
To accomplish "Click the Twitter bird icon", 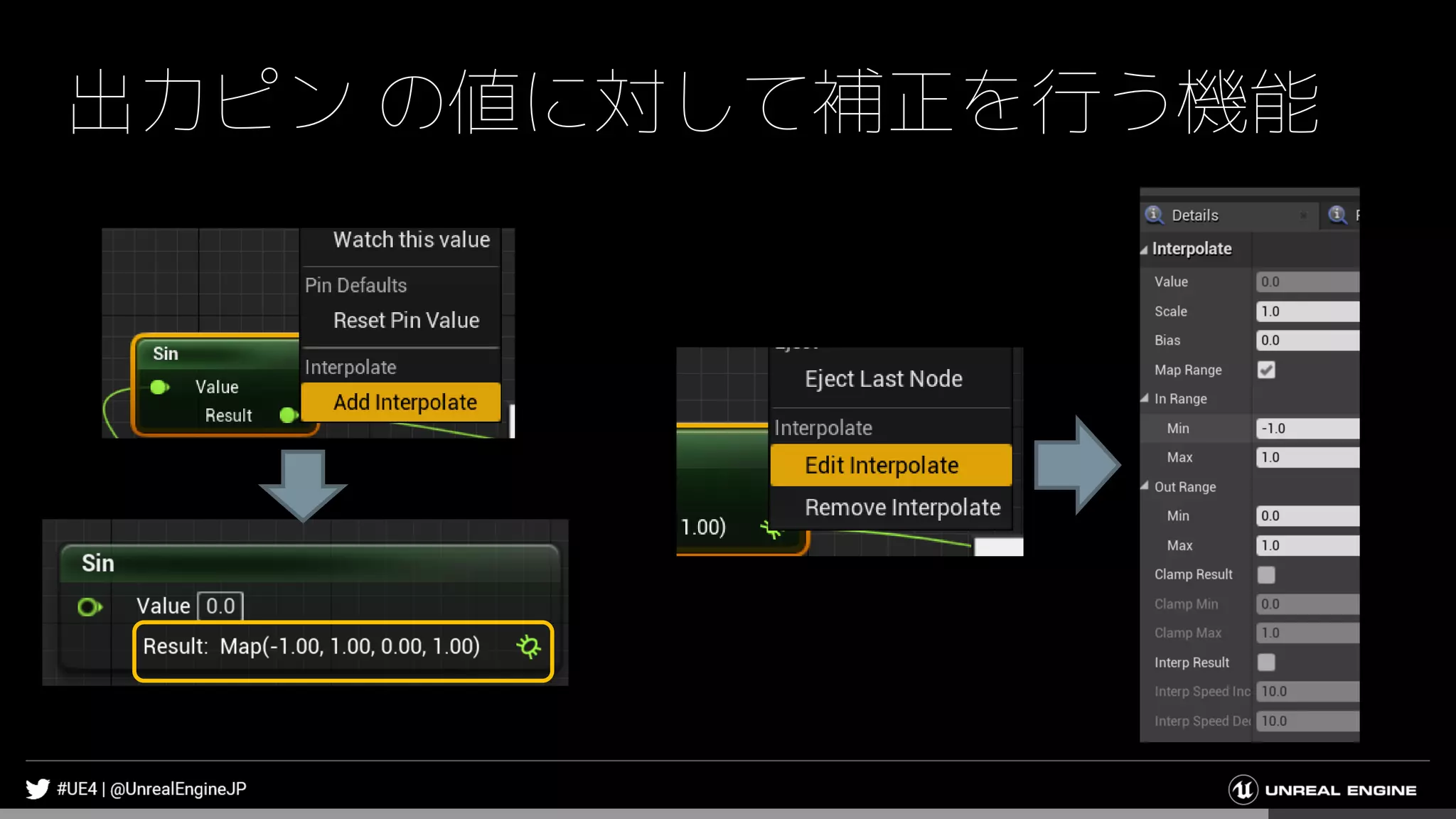I will tap(38, 788).
